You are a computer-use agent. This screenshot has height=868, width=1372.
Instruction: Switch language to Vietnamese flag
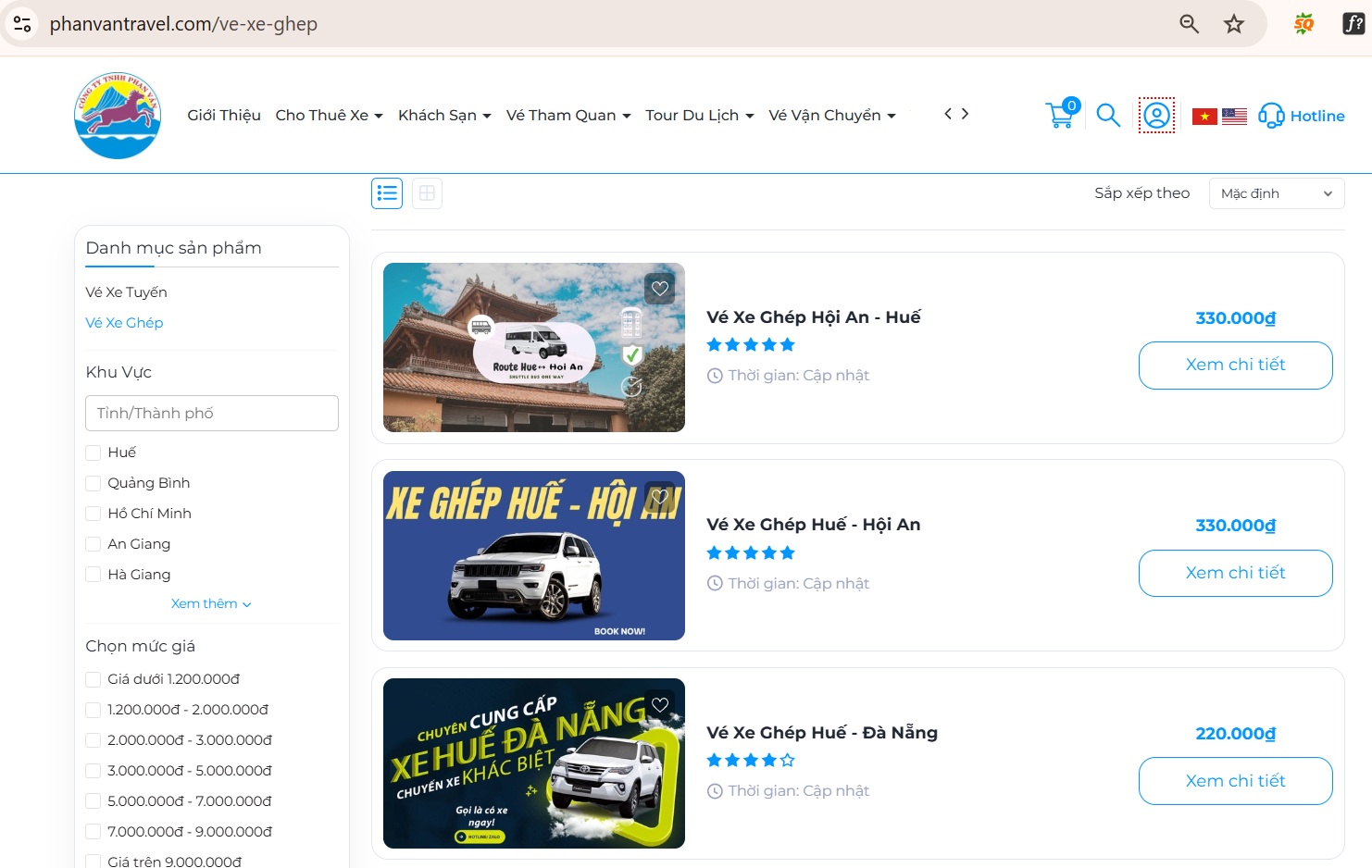tap(1204, 117)
